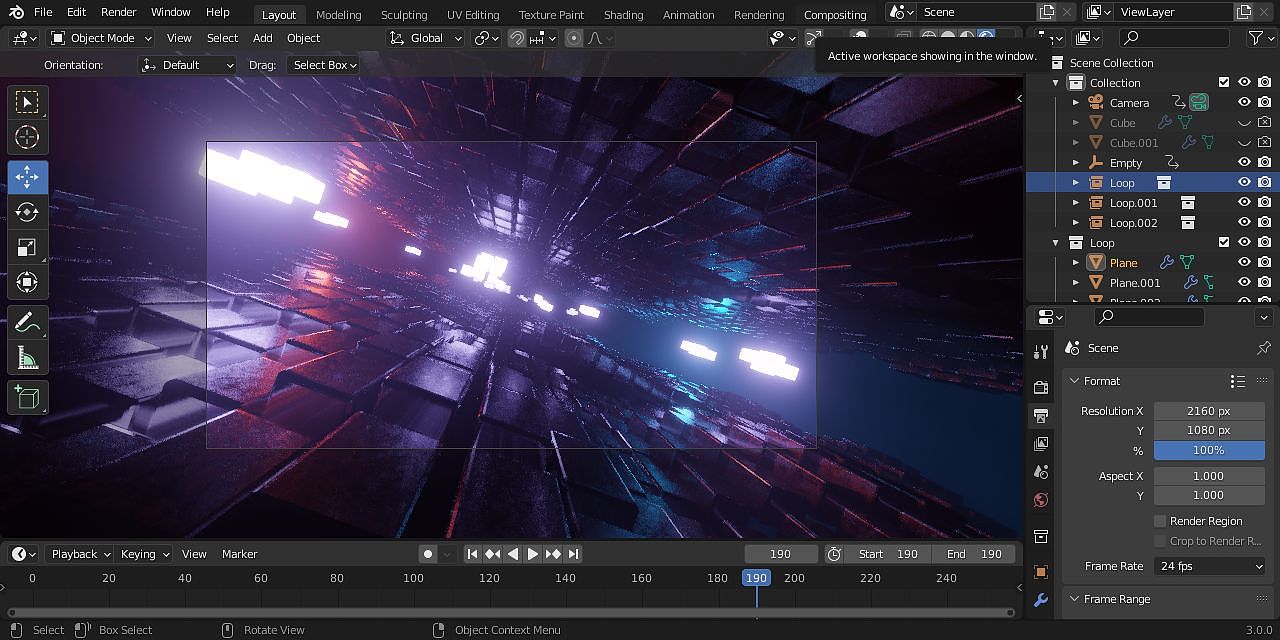Open the Modifier properties wrench tab
The width and height of the screenshot is (1280, 640).
tap(1040, 601)
